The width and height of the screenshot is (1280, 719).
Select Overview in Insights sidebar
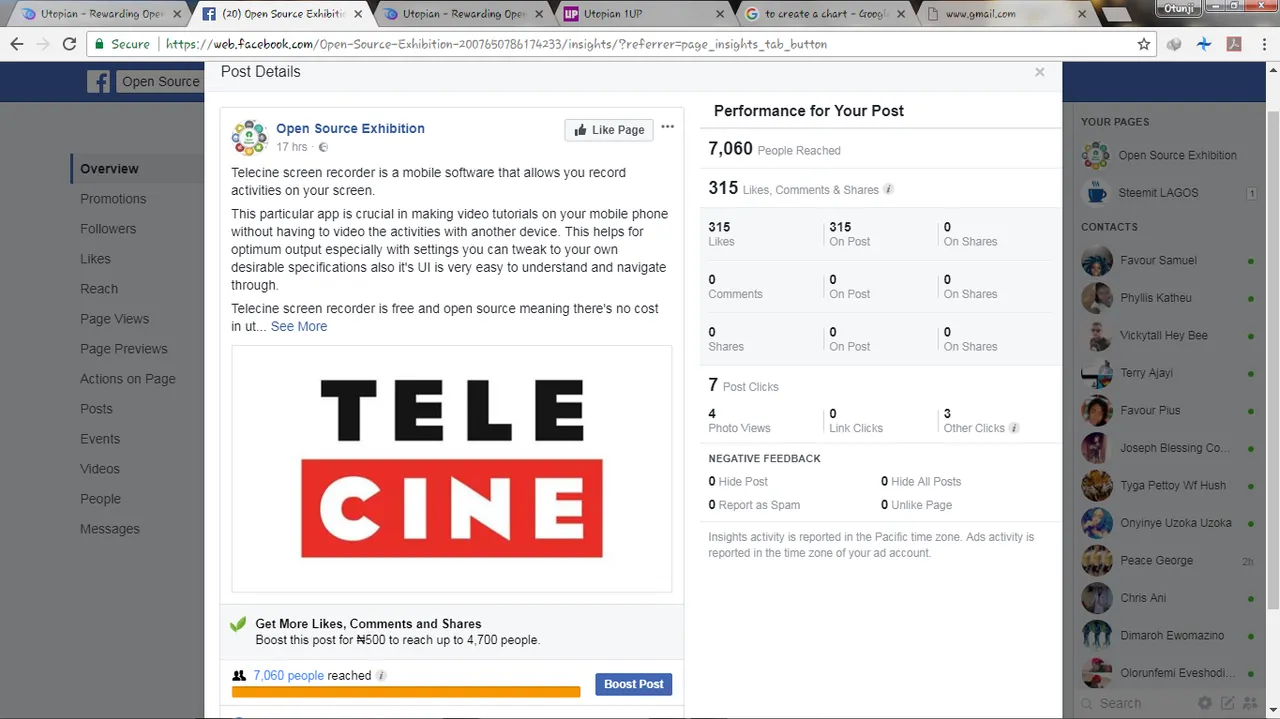(109, 169)
